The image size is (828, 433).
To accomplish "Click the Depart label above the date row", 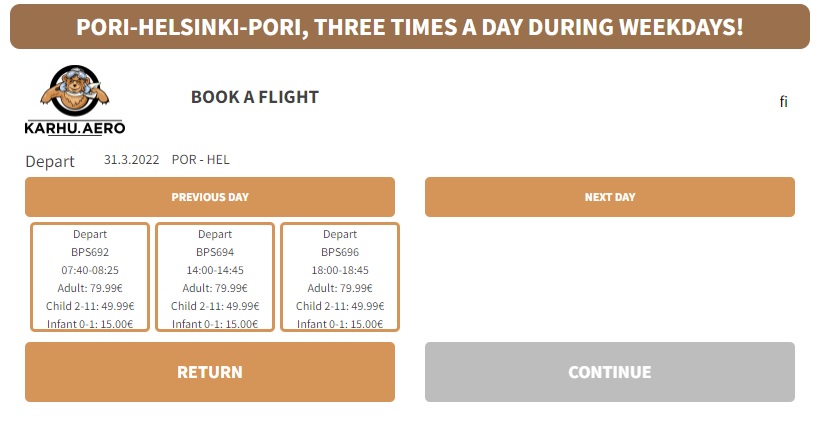I will 50,161.
